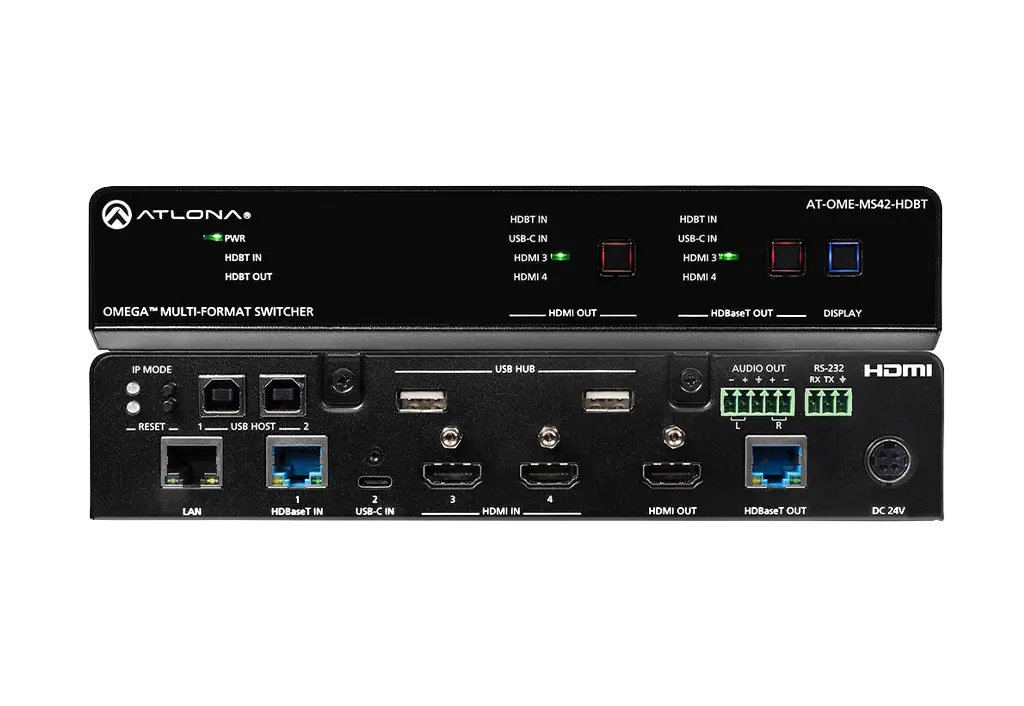Click the blue HDBaseT IN port
Viewport: 1024px width, 706px height.
(x=296, y=463)
